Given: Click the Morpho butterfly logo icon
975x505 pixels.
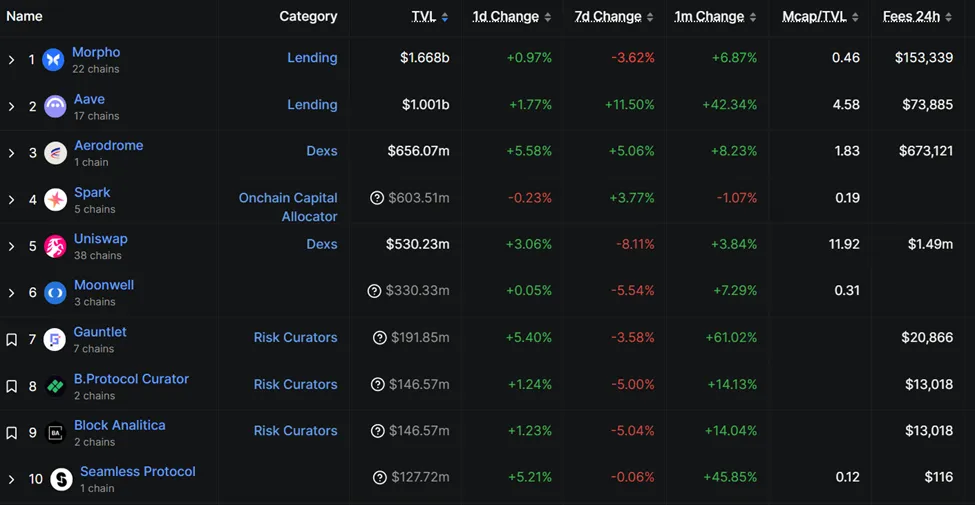Looking at the screenshot, I should (x=54, y=60).
